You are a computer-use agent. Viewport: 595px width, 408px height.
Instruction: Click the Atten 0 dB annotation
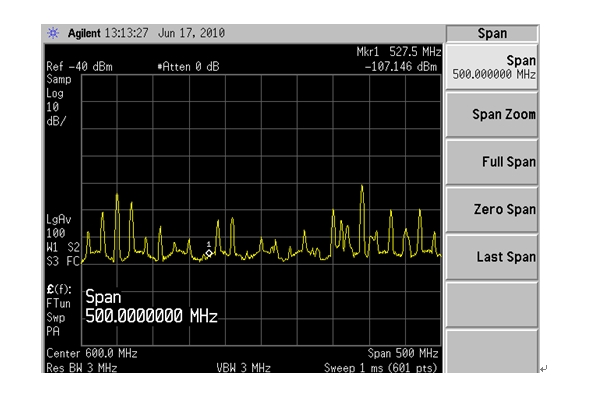189,67
